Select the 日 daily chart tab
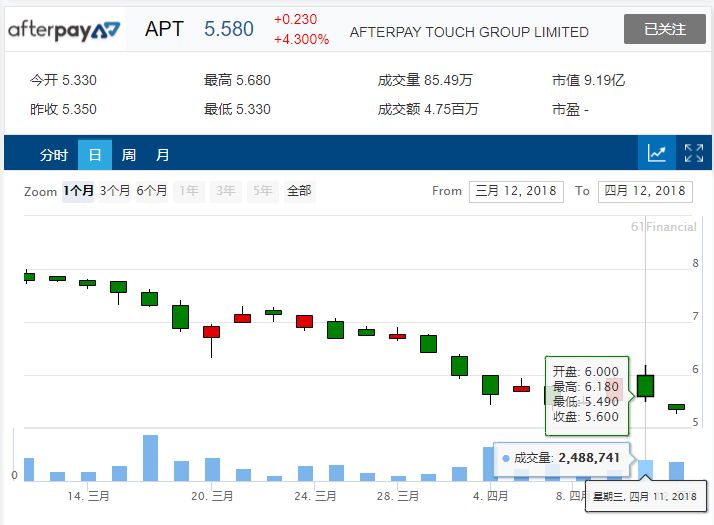 coord(95,155)
